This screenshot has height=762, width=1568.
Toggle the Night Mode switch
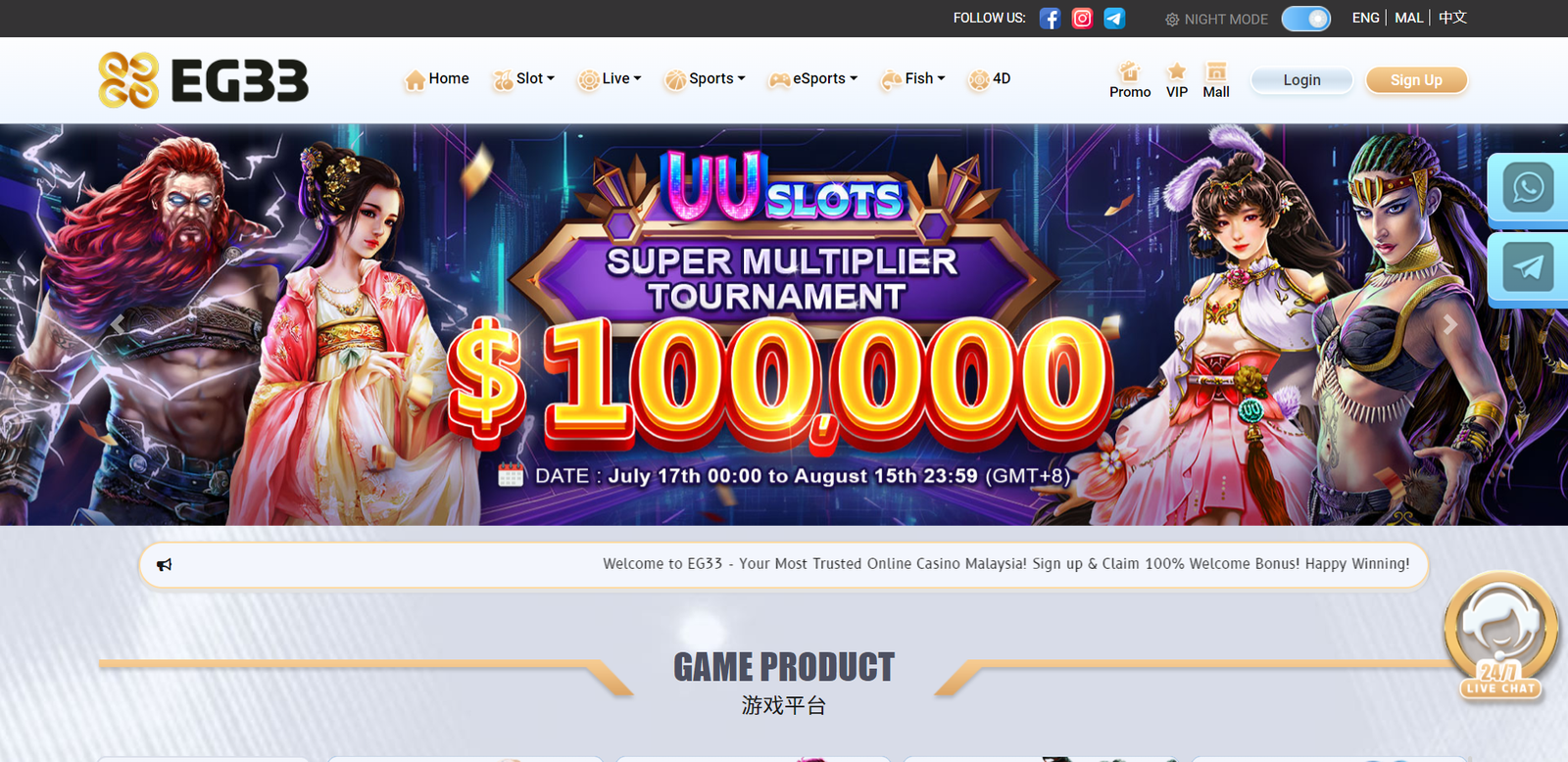click(1305, 19)
